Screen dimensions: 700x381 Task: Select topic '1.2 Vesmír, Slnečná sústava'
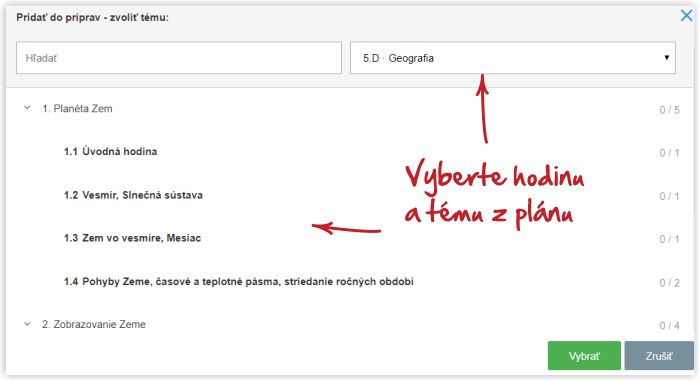pos(133,195)
